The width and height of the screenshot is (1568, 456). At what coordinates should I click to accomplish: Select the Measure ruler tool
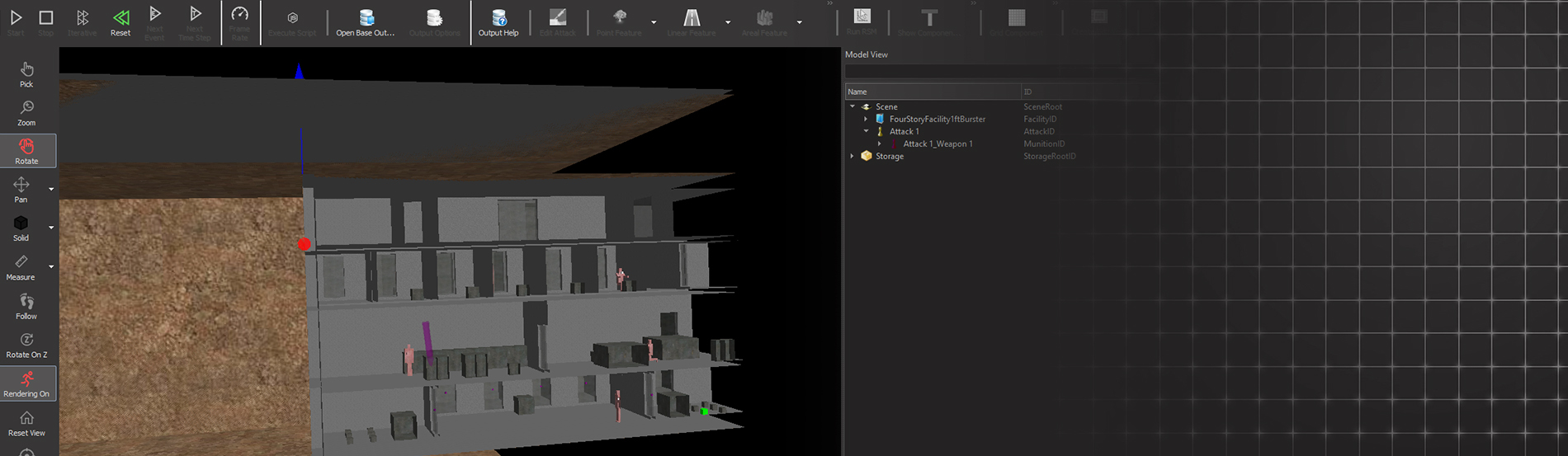[x=21, y=267]
